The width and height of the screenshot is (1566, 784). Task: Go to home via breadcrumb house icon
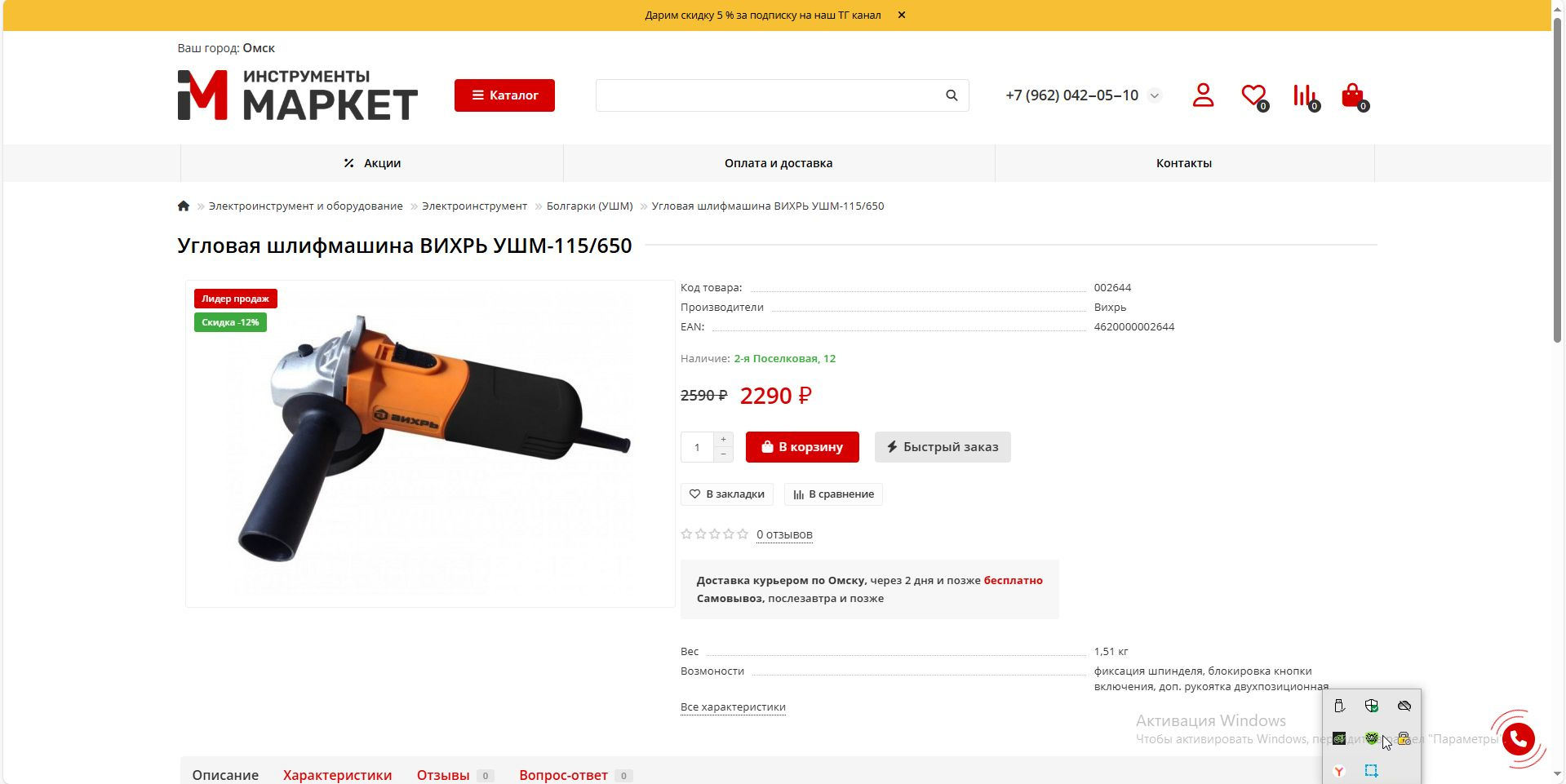coord(184,206)
